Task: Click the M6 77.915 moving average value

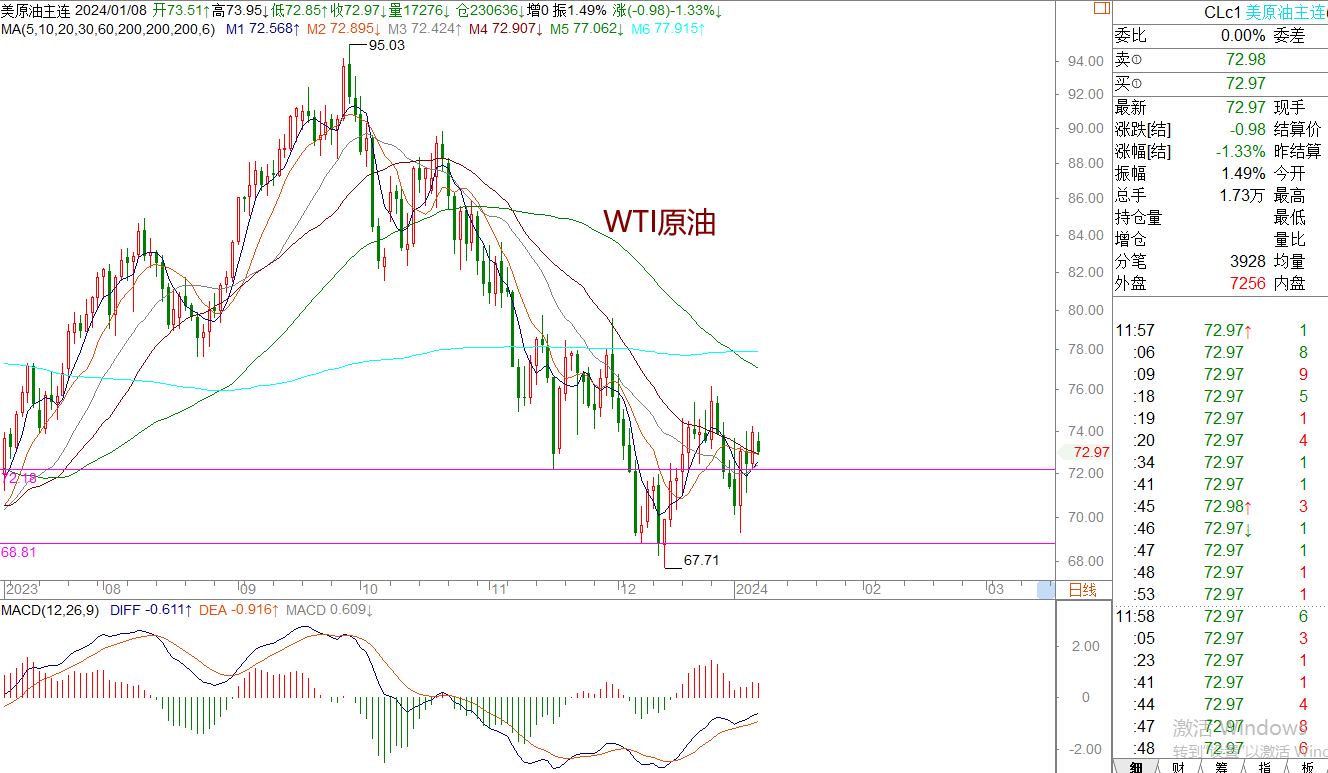Action: pos(668,29)
